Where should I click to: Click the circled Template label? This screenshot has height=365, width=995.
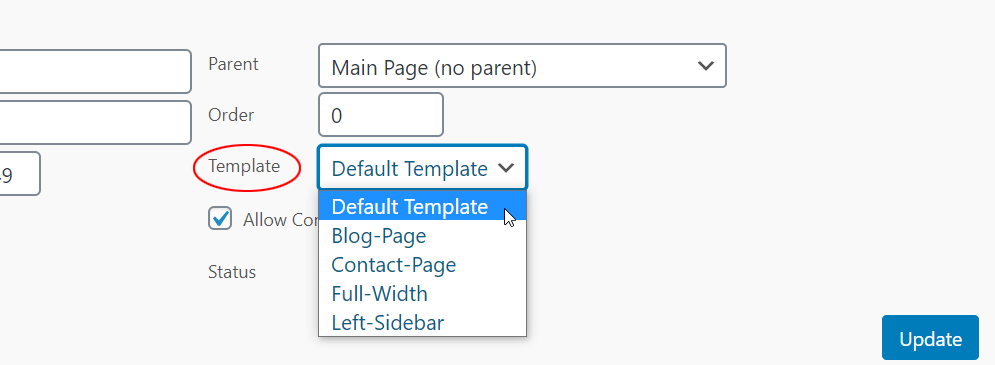[244, 166]
